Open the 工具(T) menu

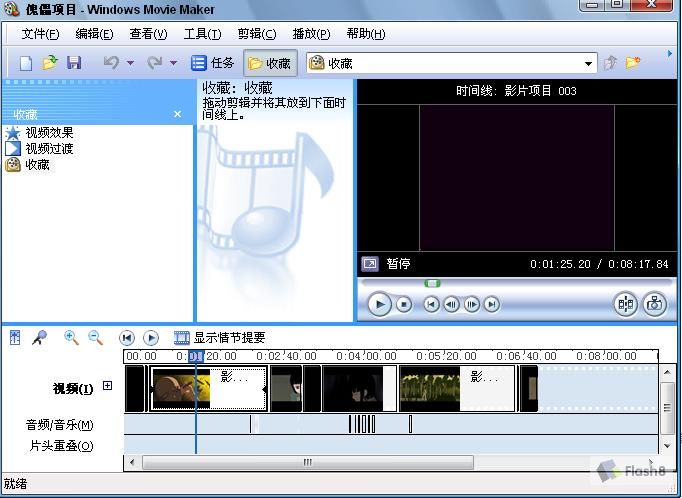pyautogui.click(x=202, y=34)
